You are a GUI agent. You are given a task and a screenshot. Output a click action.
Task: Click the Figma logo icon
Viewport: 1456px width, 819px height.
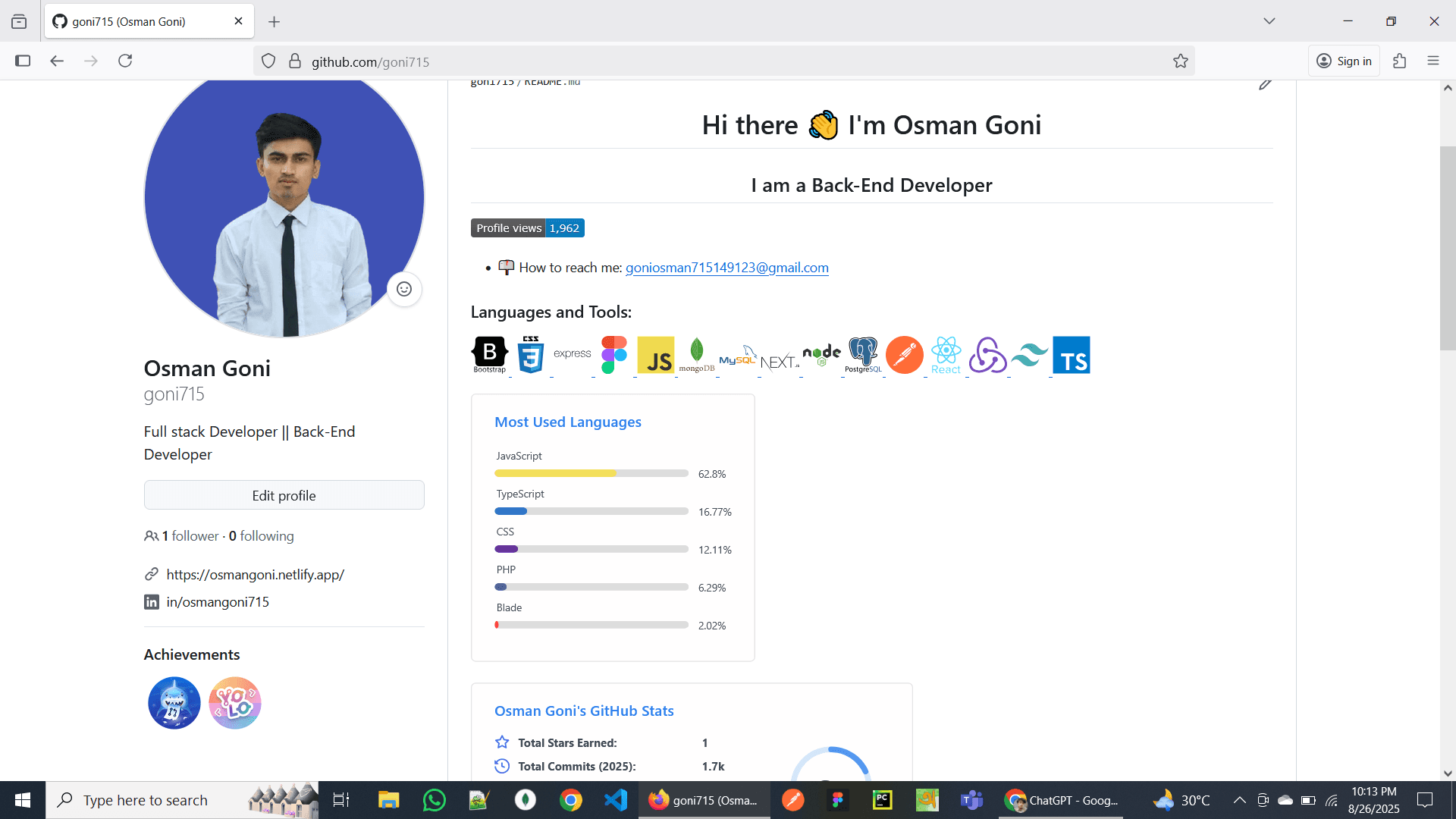coord(614,355)
